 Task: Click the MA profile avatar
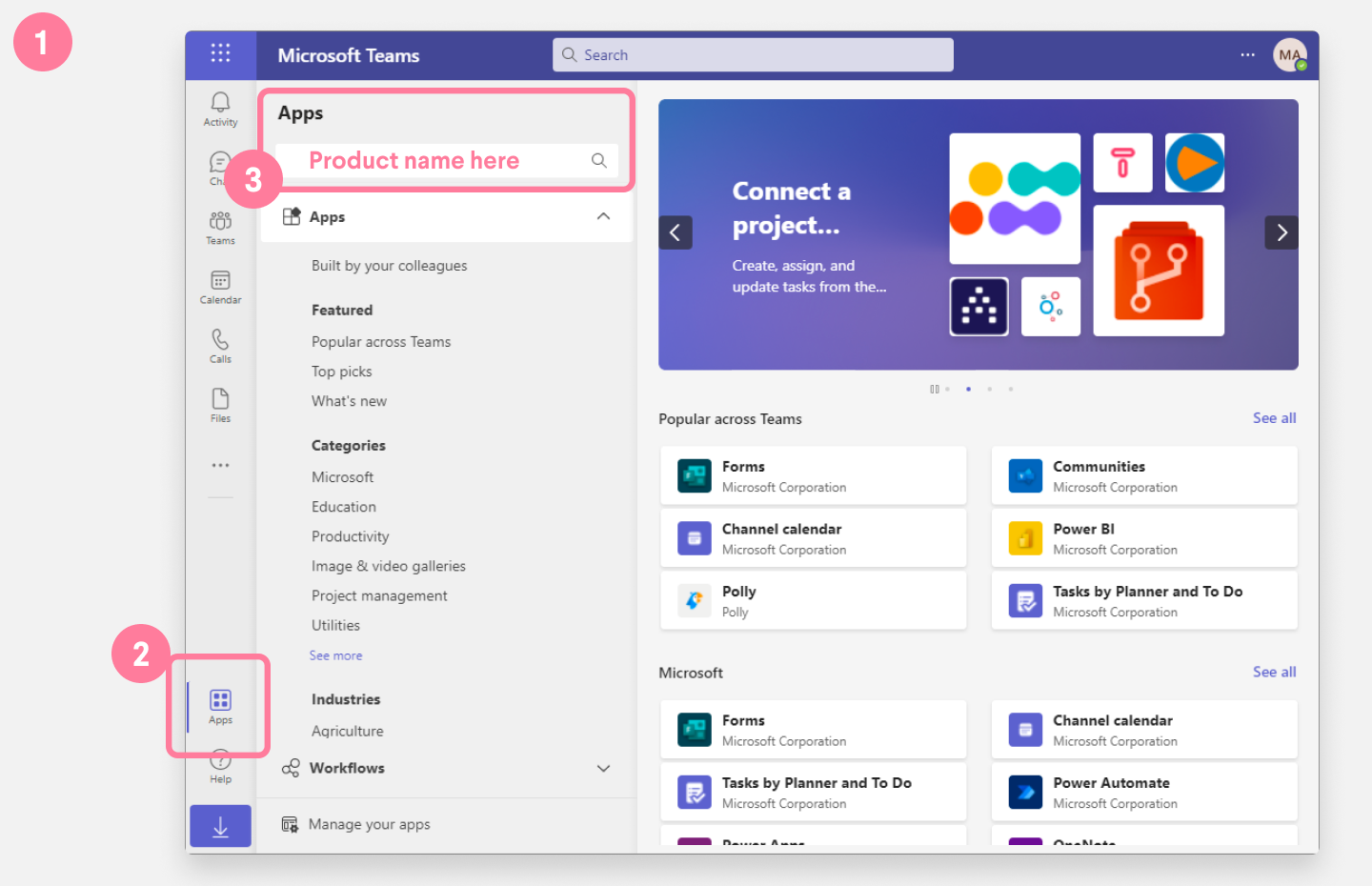[x=1289, y=55]
